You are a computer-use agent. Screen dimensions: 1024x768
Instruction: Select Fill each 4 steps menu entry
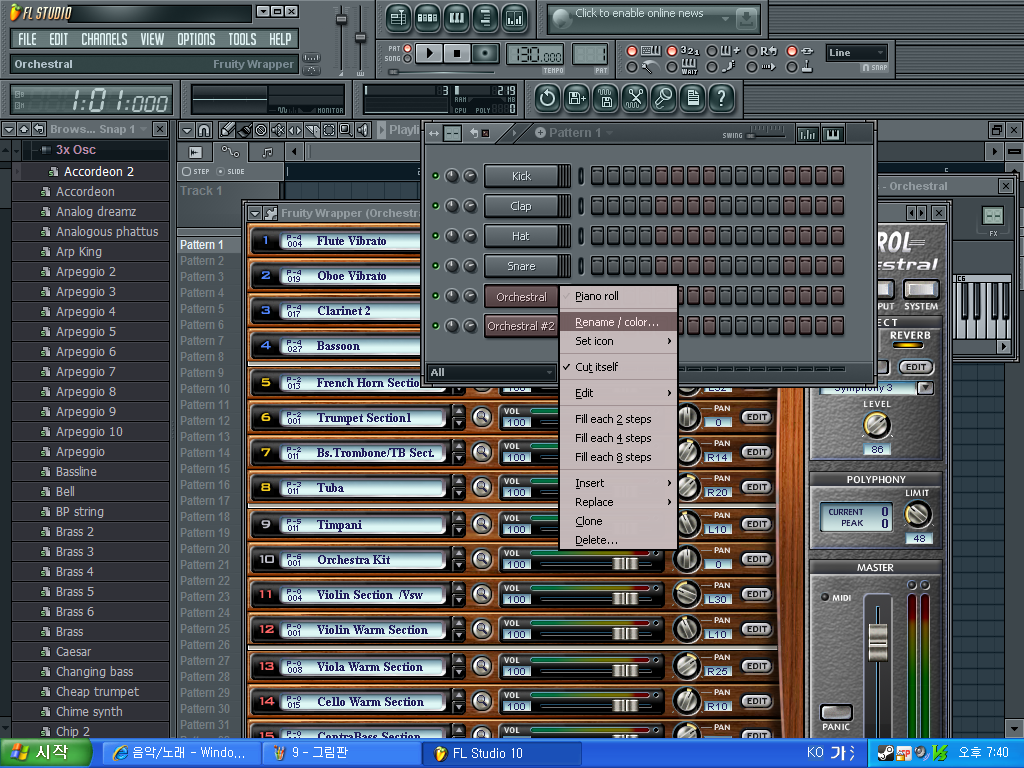[618, 438]
